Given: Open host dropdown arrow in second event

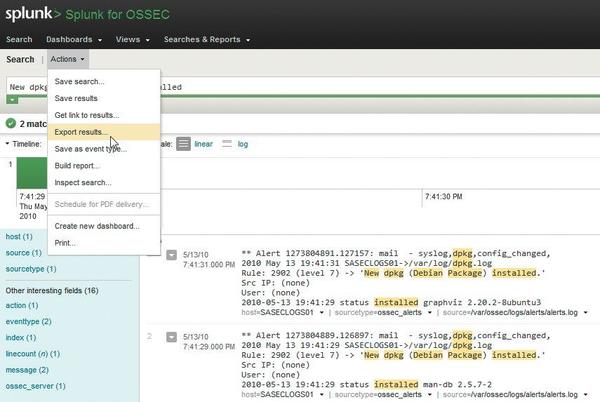Looking at the screenshot, I should tap(321, 395).
